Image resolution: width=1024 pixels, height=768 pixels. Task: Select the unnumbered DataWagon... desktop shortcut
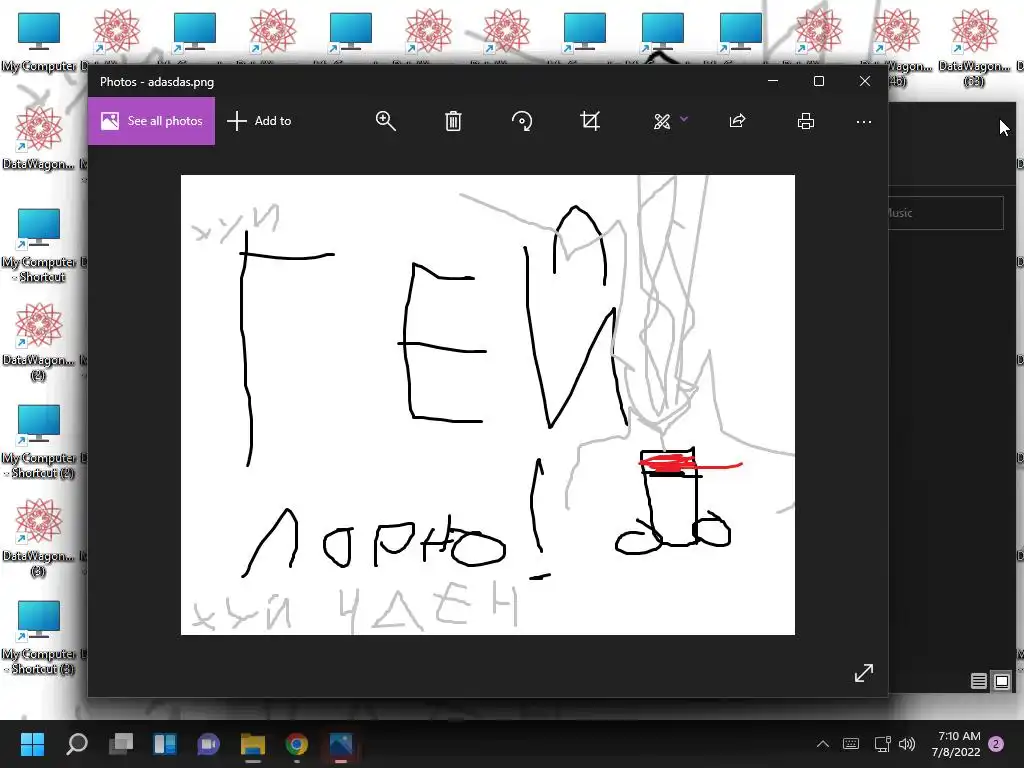pyautogui.click(x=39, y=139)
